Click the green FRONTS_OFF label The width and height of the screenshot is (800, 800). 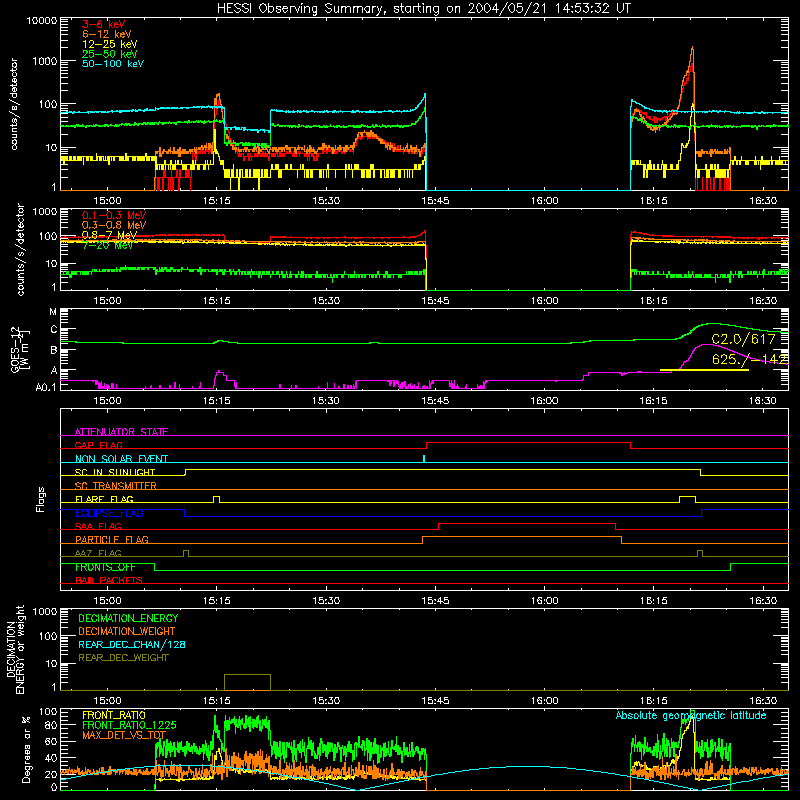coord(105,567)
